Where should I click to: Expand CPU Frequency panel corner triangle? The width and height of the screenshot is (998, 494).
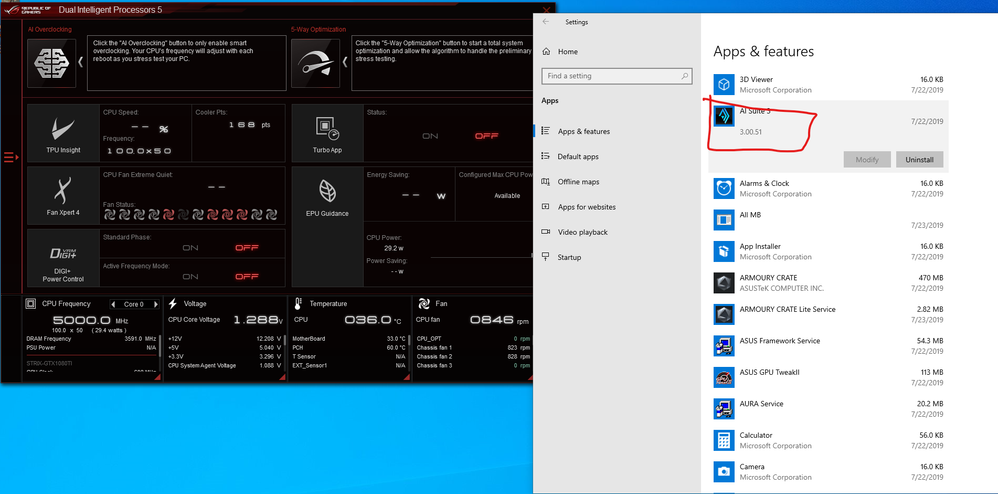(x=157, y=377)
